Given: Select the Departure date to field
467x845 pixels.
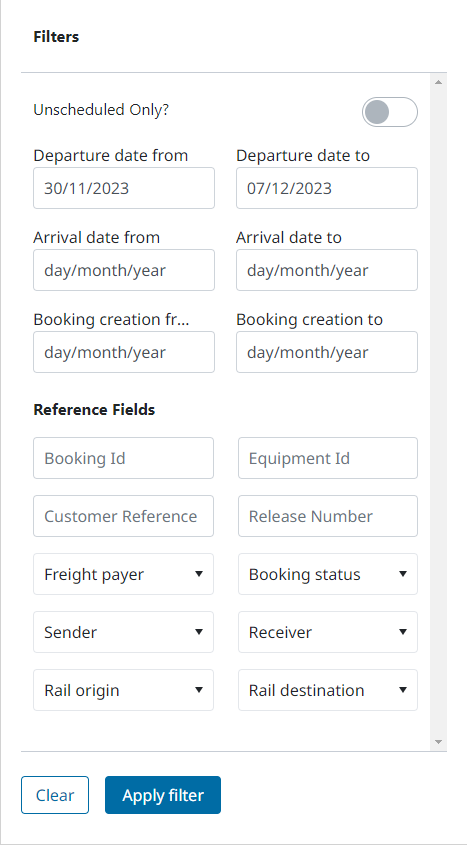Looking at the screenshot, I should (x=327, y=188).
